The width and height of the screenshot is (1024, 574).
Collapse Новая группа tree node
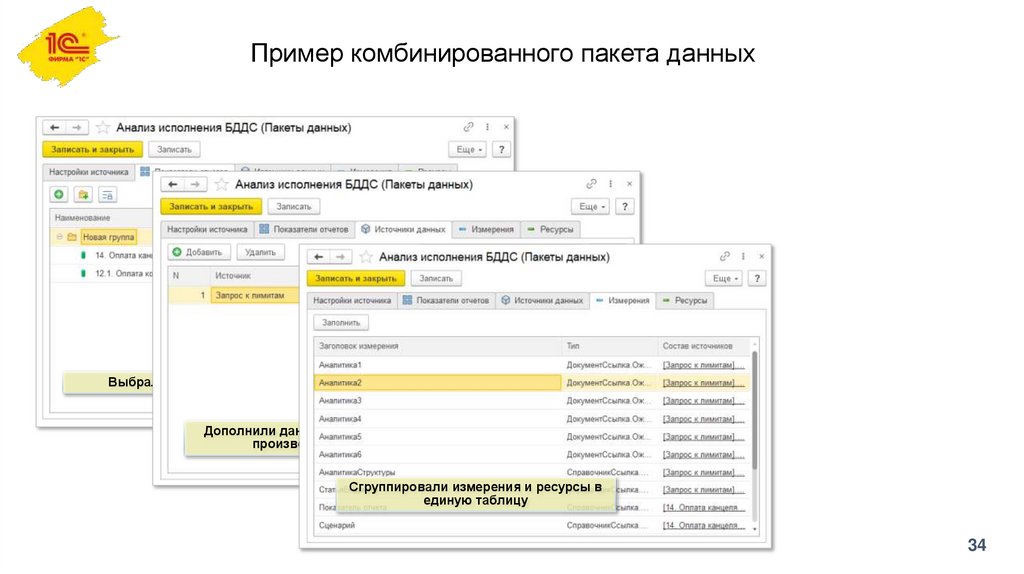point(59,236)
